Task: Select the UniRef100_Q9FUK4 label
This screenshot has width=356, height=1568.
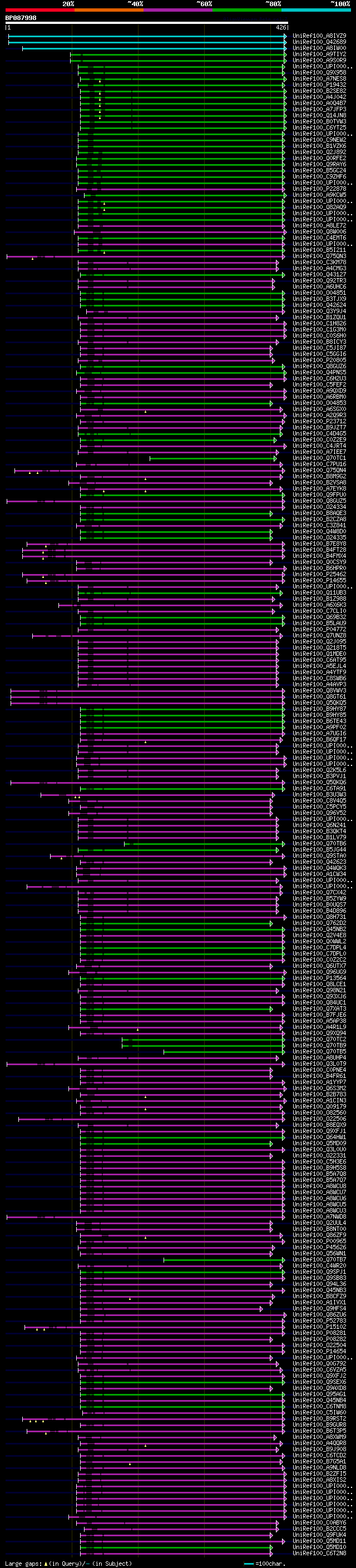Action: tap(319, 1535)
